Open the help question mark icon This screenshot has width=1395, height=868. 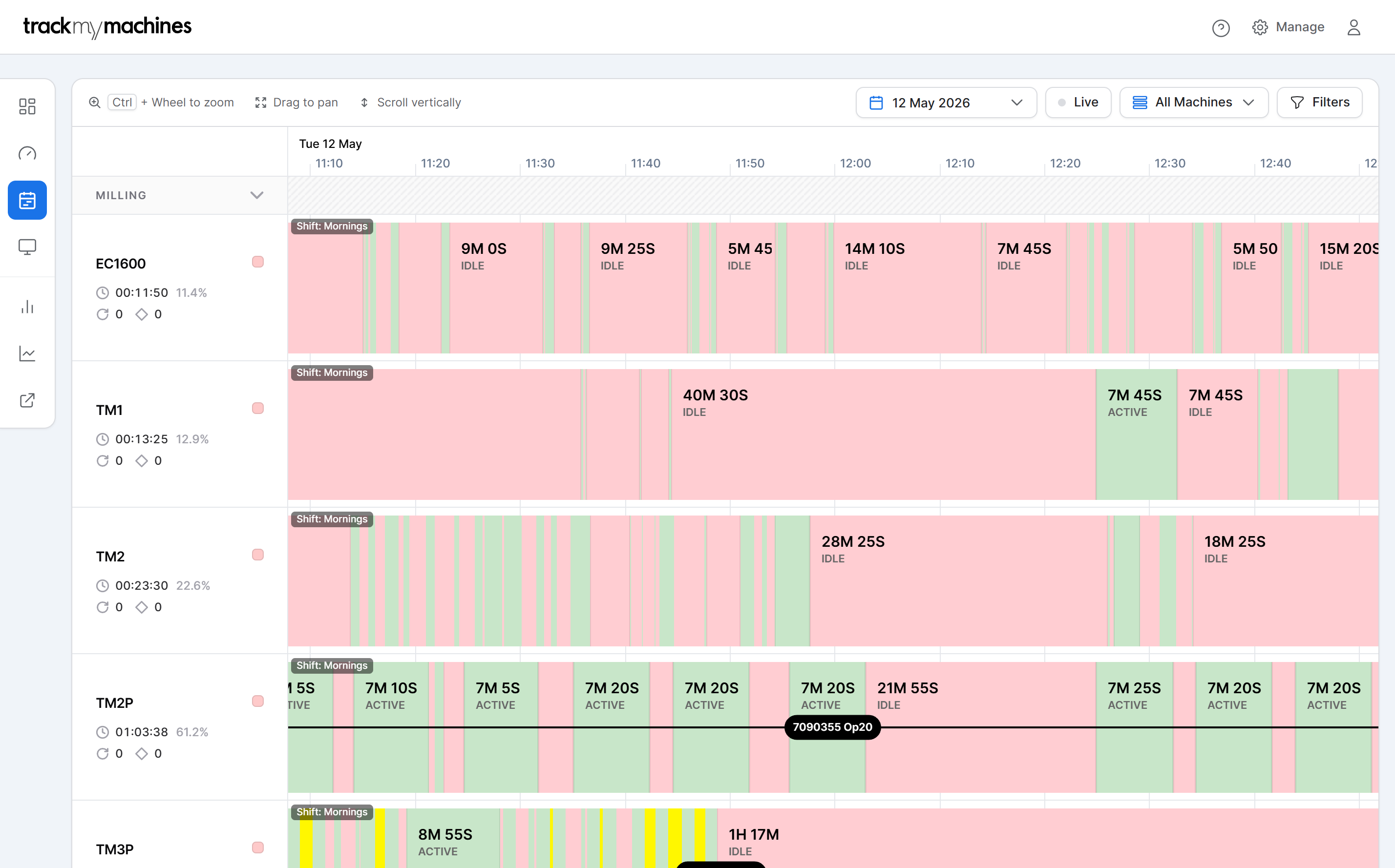coord(1221,27)
